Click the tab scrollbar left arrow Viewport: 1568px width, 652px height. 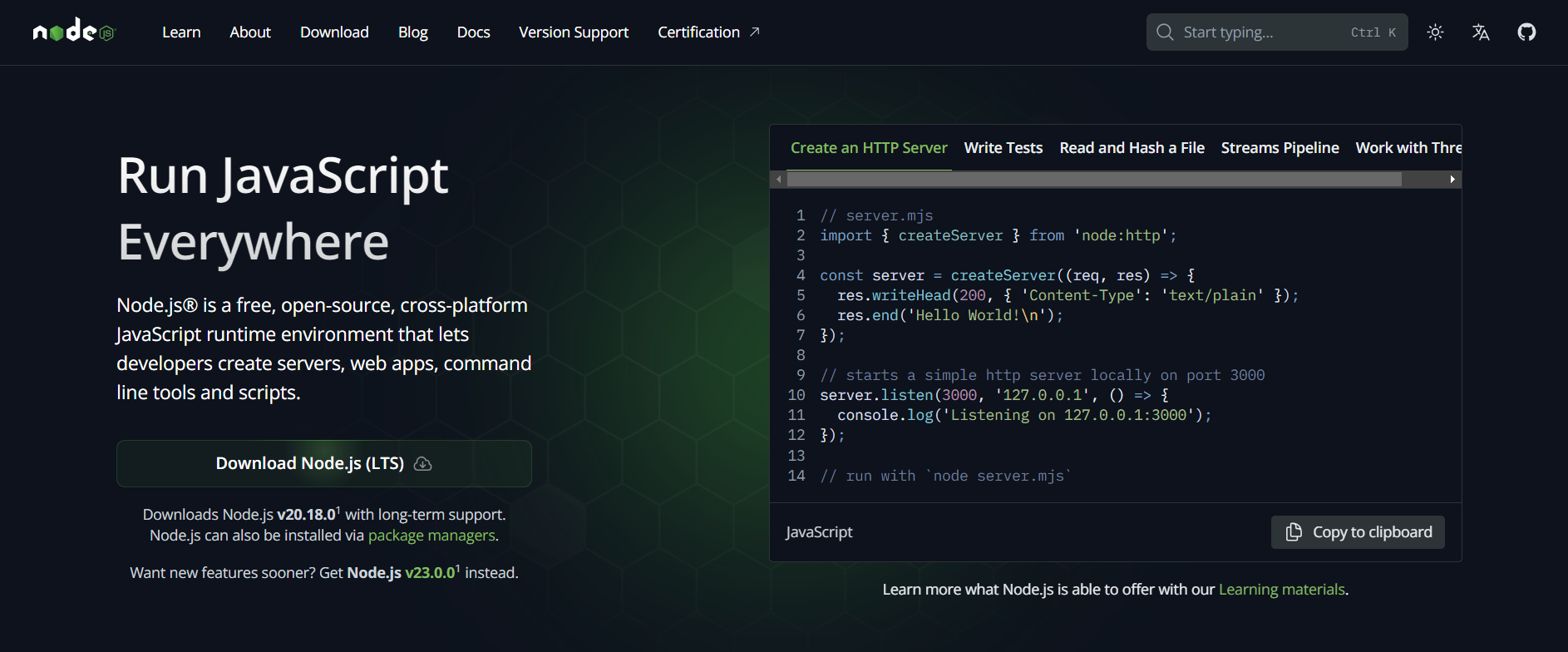(x=778, y=180)
